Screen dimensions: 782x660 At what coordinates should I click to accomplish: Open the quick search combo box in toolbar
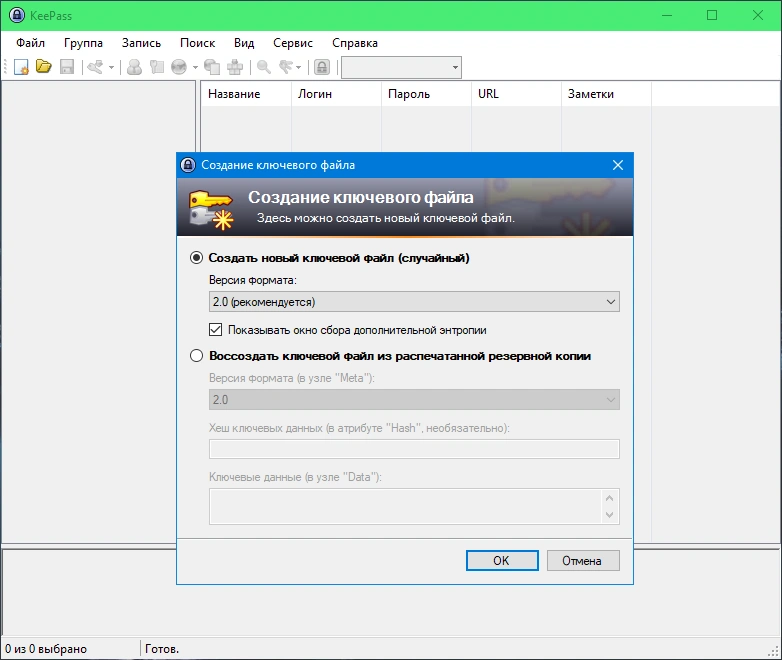pos(401,67)
